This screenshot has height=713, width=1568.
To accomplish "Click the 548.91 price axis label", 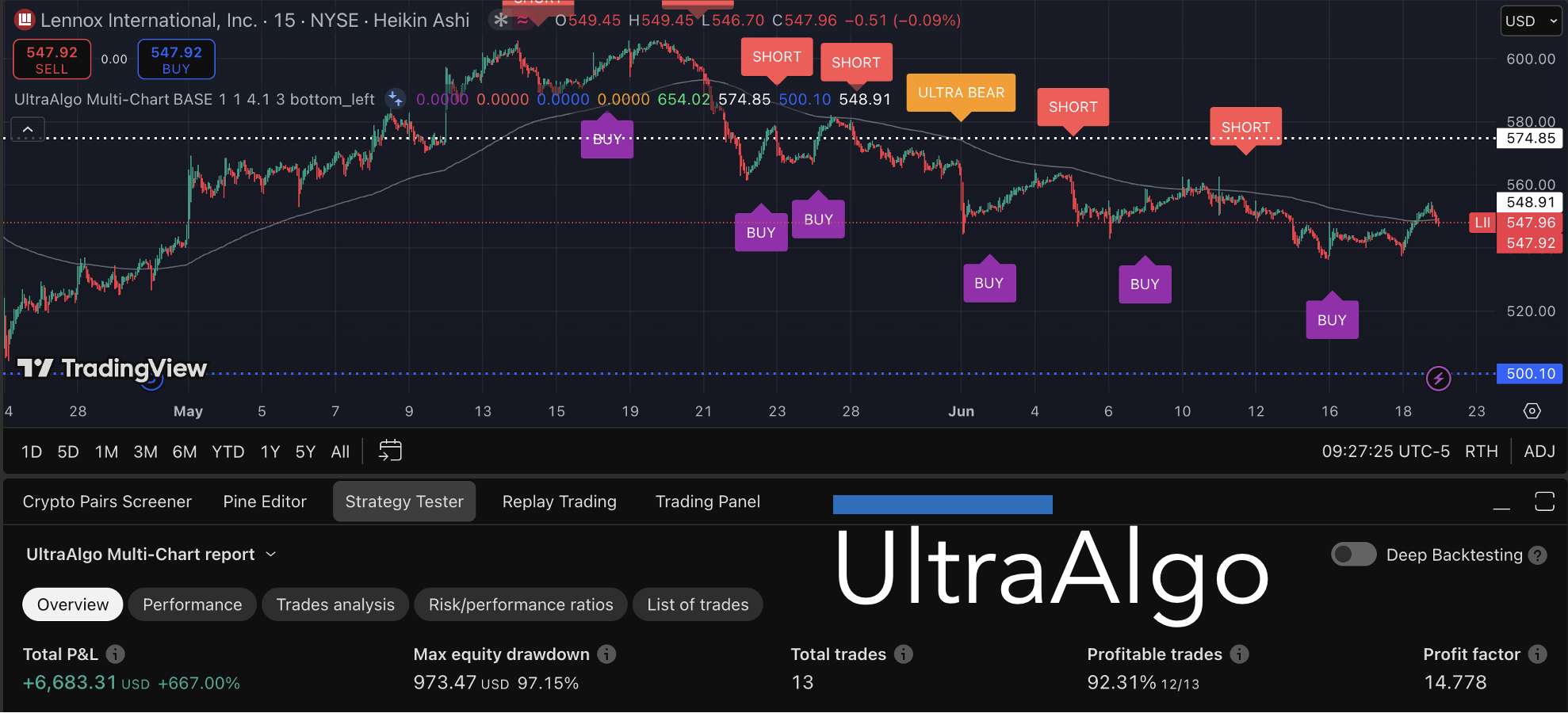I will pos(1531,203).
